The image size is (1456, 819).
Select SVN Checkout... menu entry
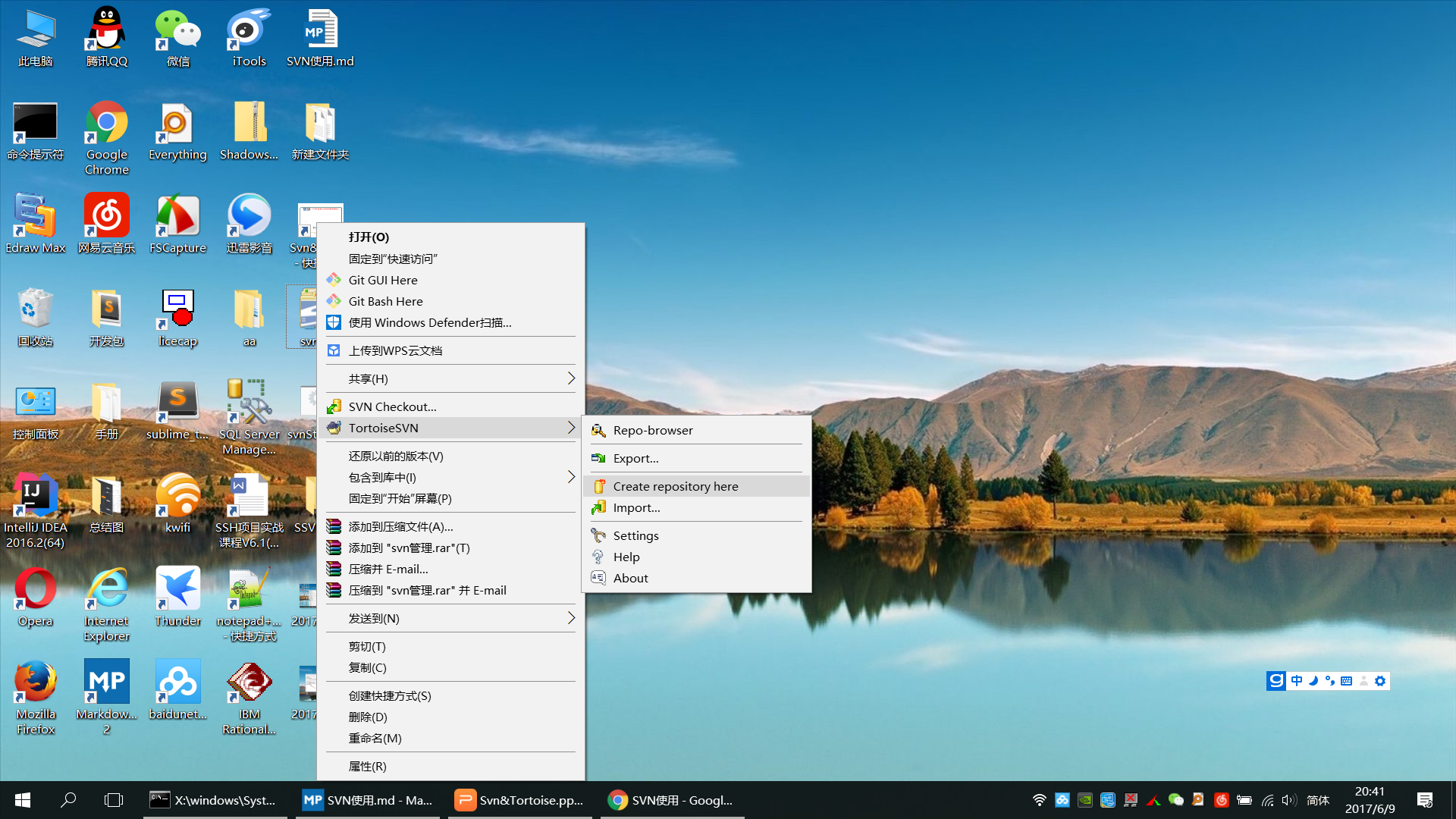point(450,406)
